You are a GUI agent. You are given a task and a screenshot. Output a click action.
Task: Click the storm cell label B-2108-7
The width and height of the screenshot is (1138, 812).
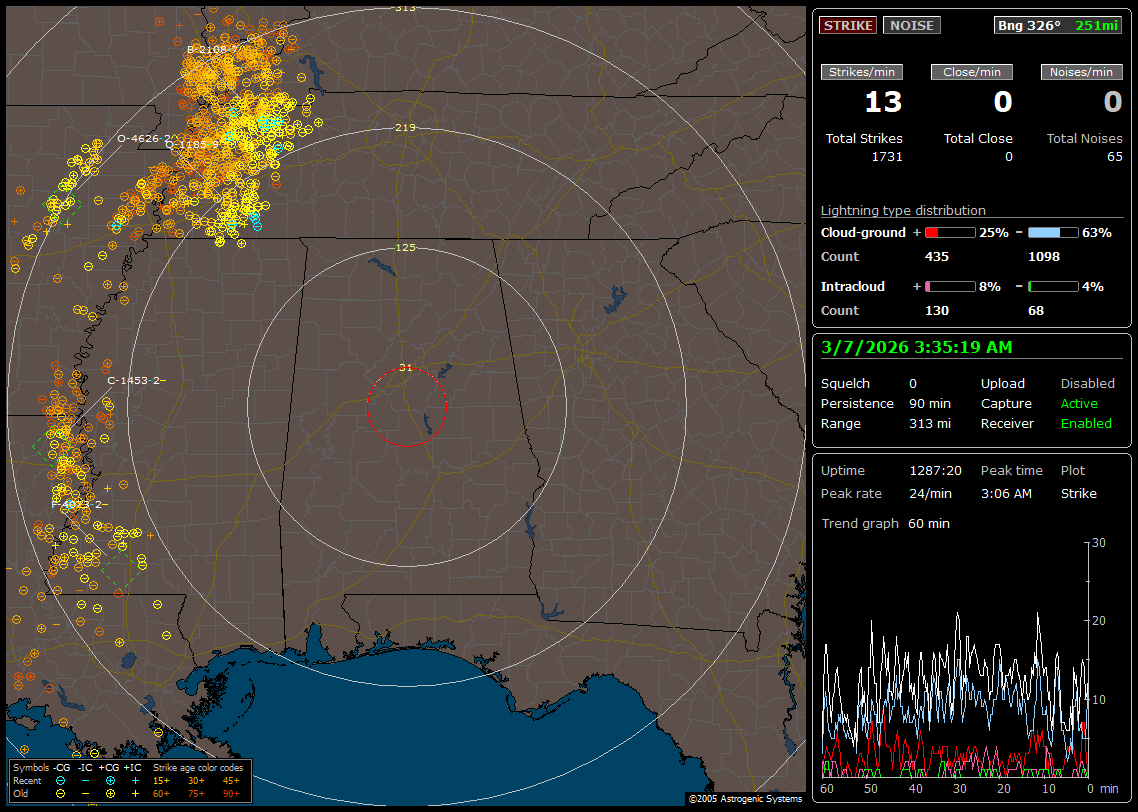click(x=212, y=48)
